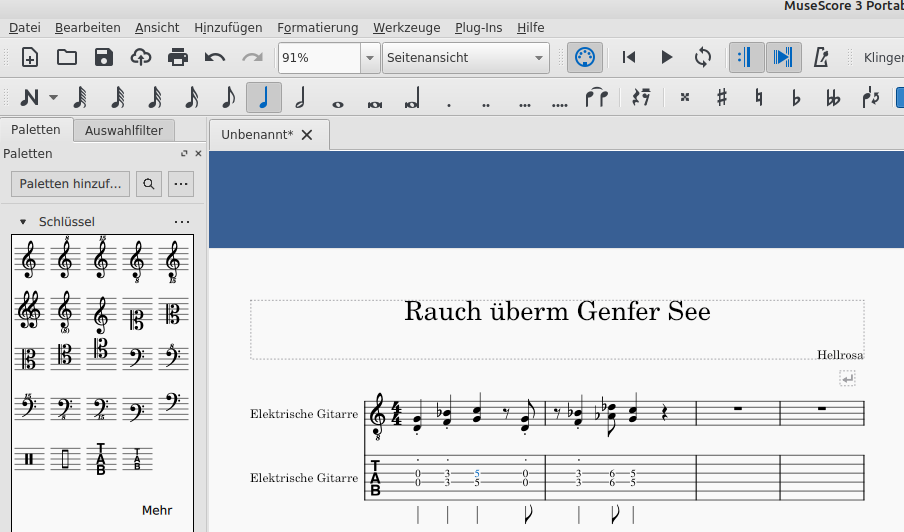Close the Paletten panel
This screenshot has width=904, height=532.
[198, 153]
